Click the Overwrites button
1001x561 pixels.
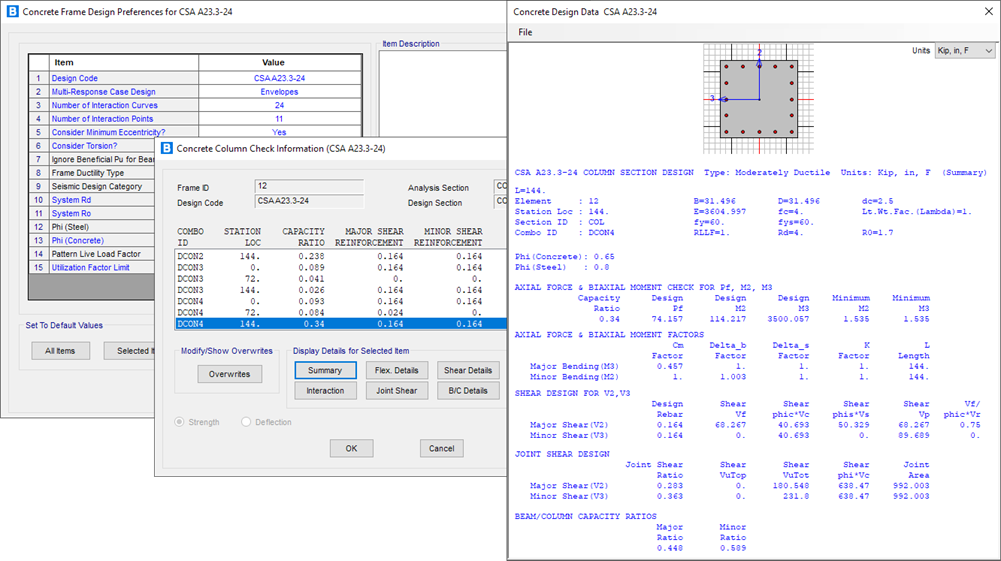click(229, 374)
